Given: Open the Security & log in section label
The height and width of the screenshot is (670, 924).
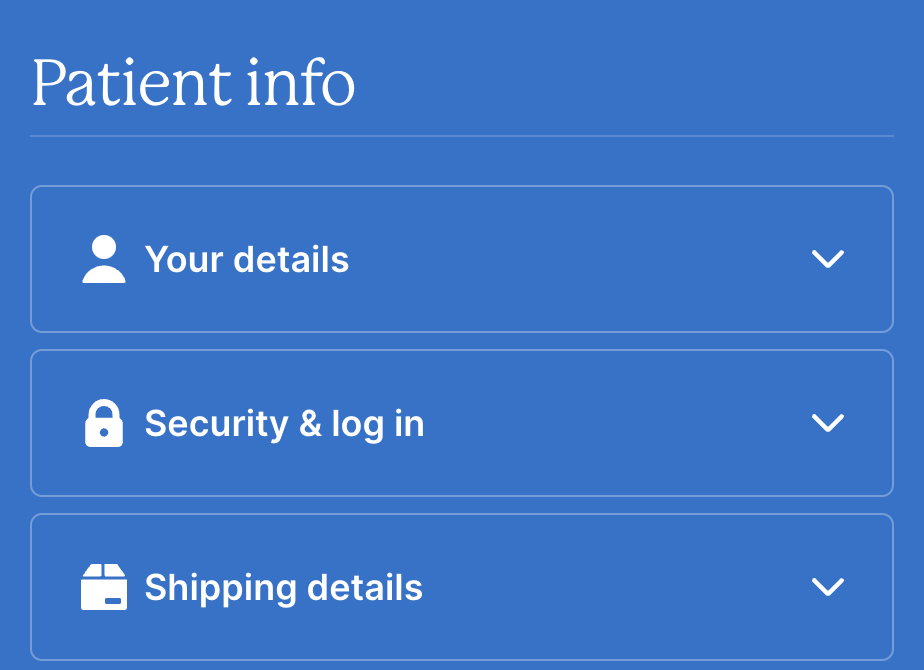Looking at the screenshot, I should tap(284, 424).
